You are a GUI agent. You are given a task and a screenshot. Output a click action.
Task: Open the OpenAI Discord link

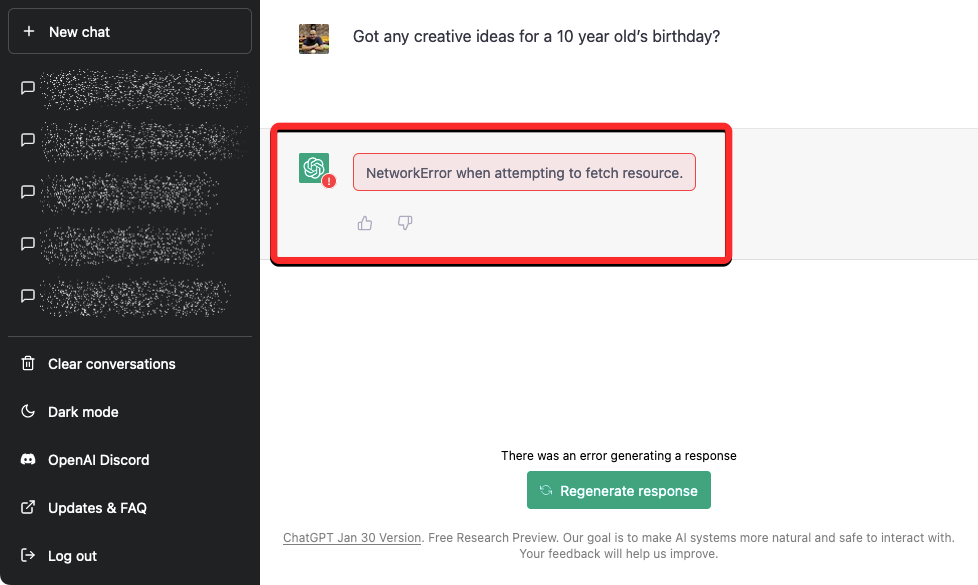(x=98, y=460)
